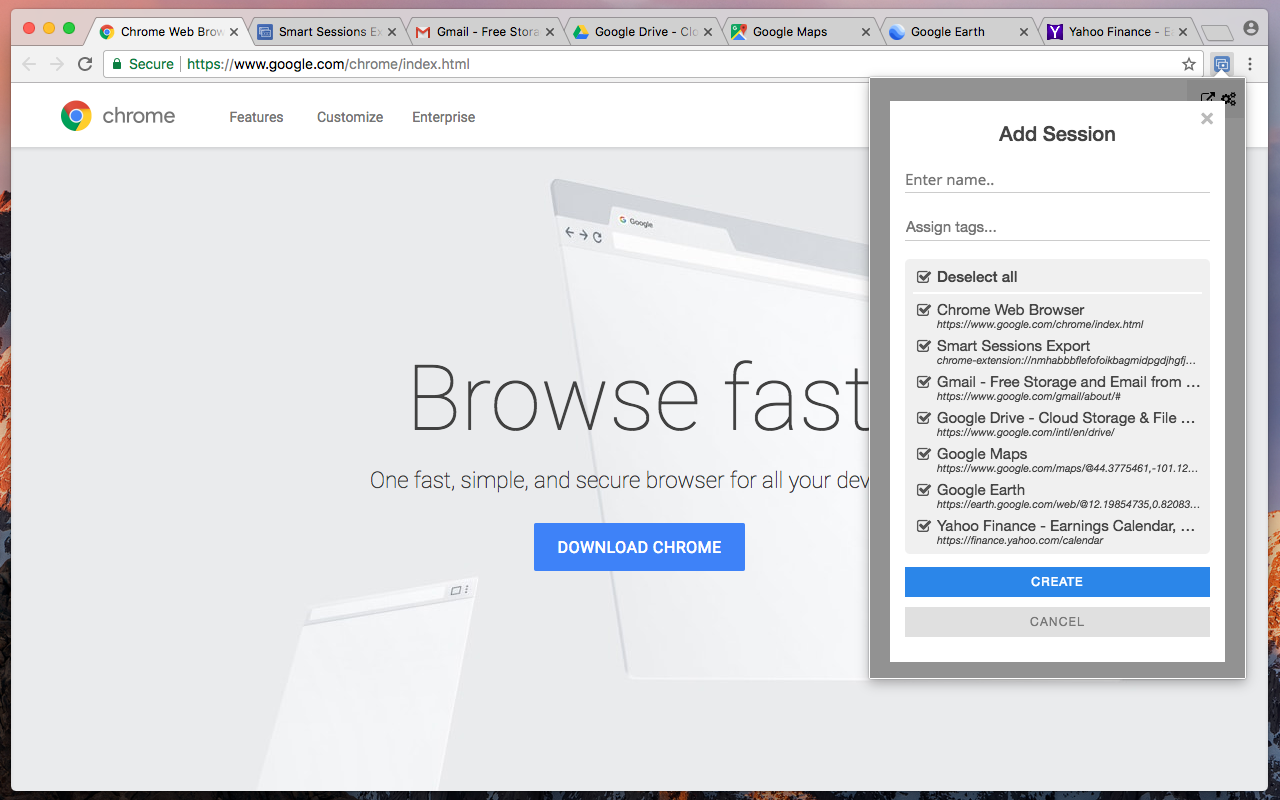Uncheck the Smart Sessions Export entry
1280x800 pixels.
[x=924, y=346]
